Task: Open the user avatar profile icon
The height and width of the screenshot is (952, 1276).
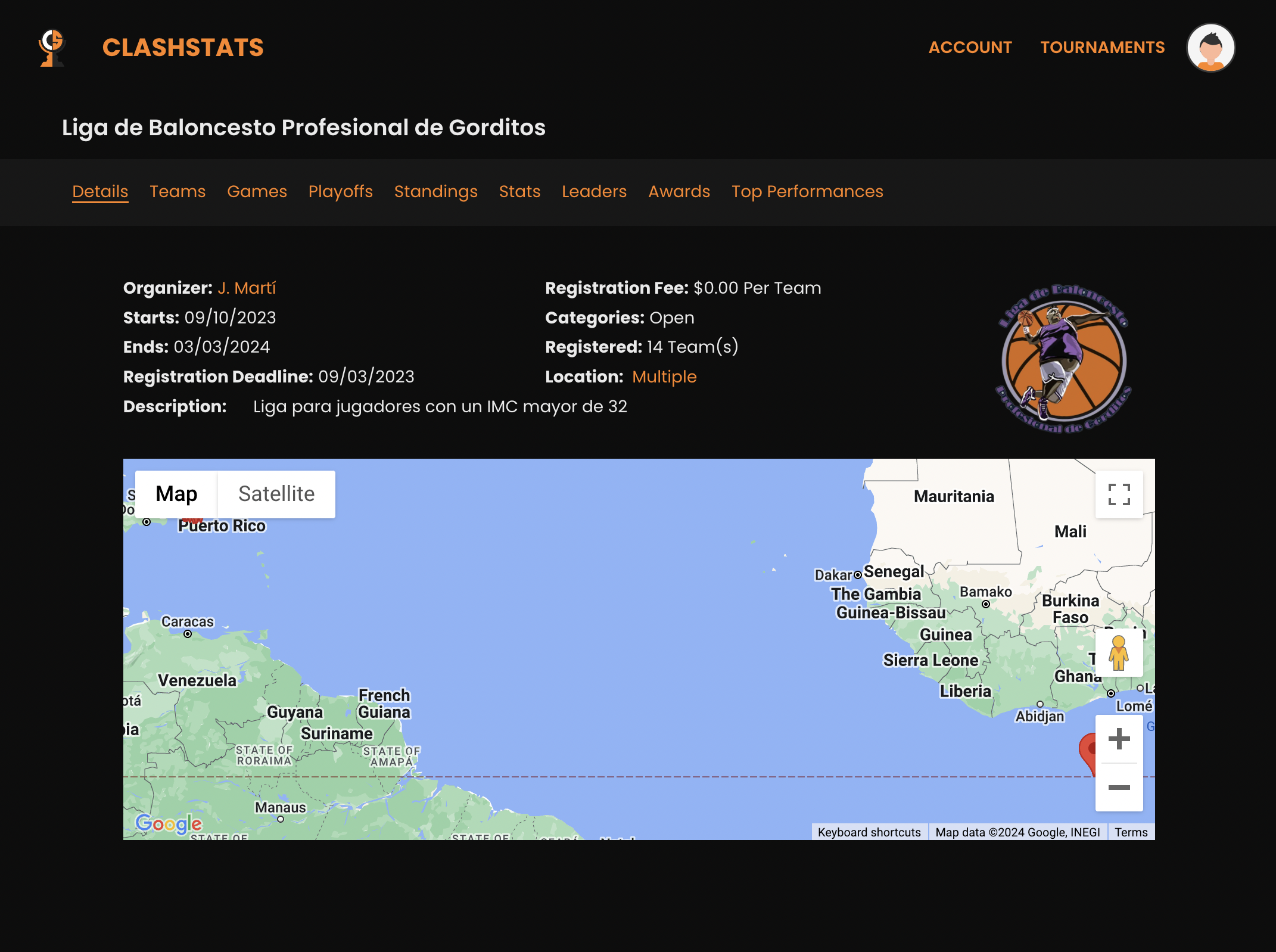Action: point(1210,48)
